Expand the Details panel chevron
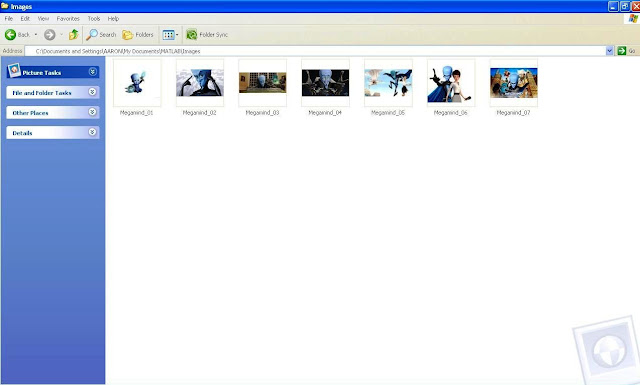 pos(93,132)
